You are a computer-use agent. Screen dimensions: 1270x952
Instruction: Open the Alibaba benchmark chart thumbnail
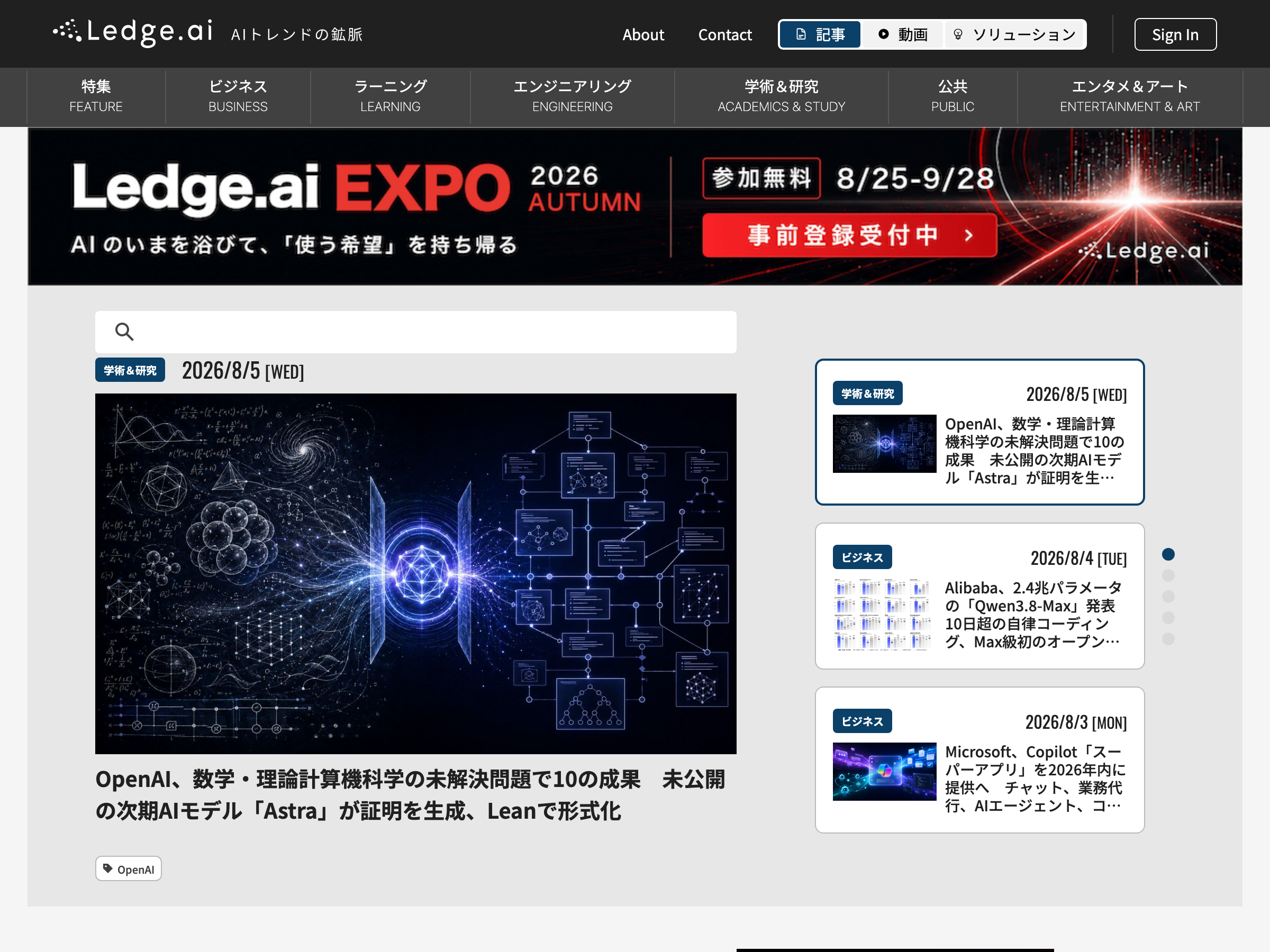(884, 615)
